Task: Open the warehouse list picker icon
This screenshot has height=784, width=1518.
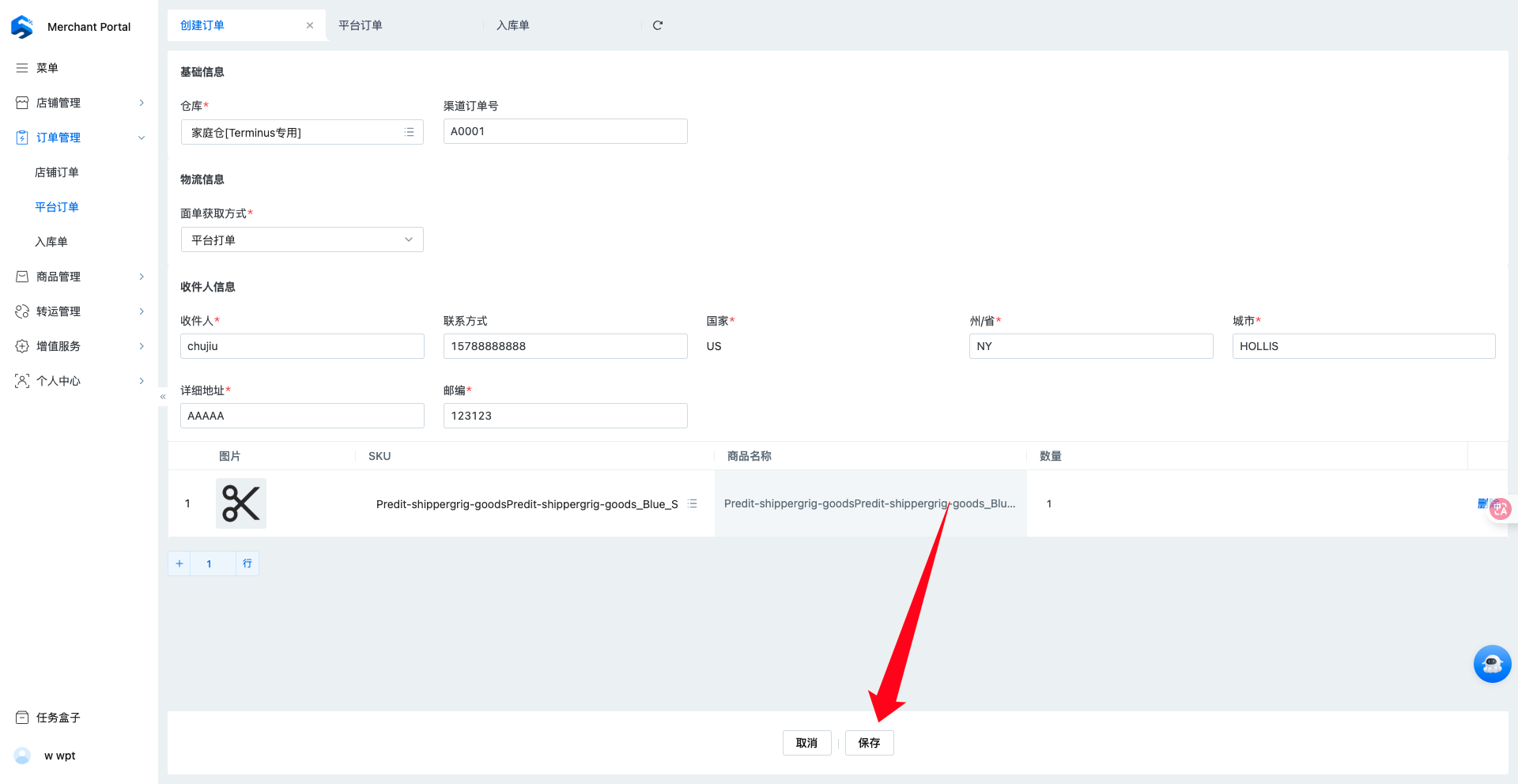Action: point(409,133)
